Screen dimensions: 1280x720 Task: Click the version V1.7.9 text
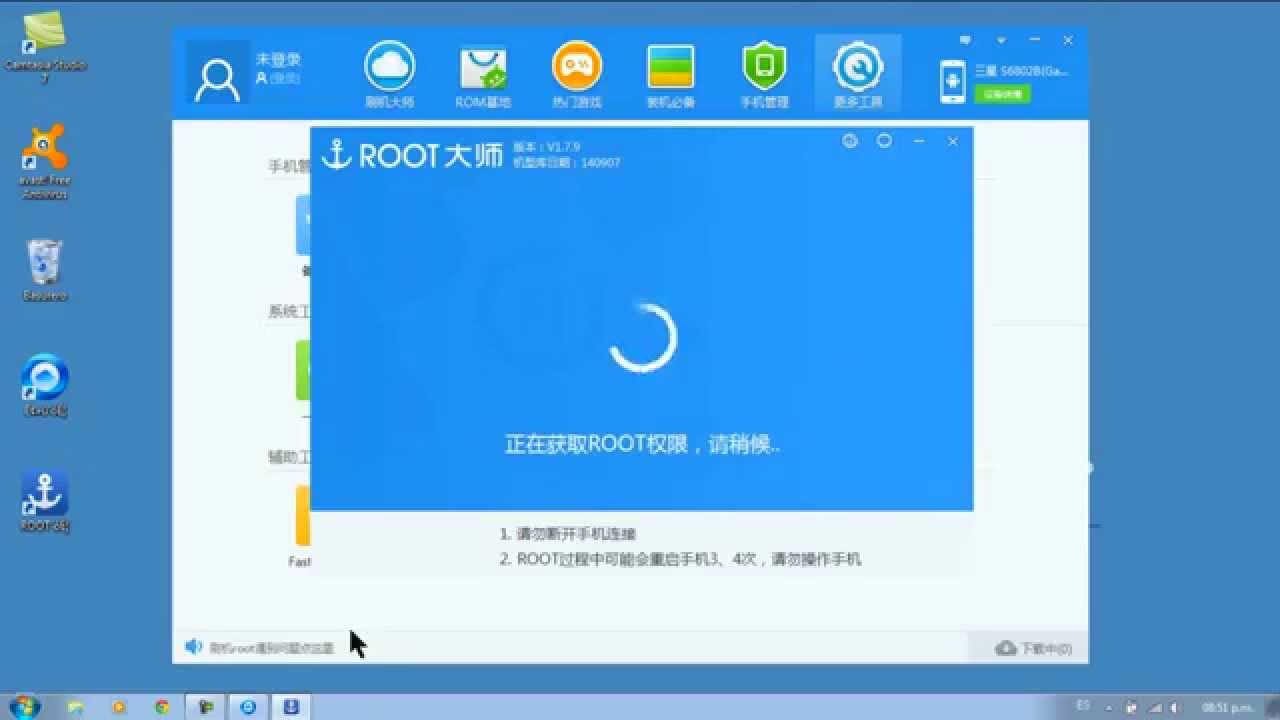click(x=546, y=147)
